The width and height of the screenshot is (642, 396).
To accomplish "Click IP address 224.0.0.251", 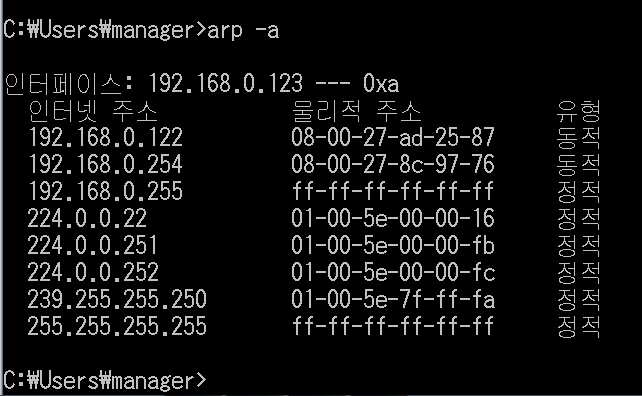I will (93, 245).
